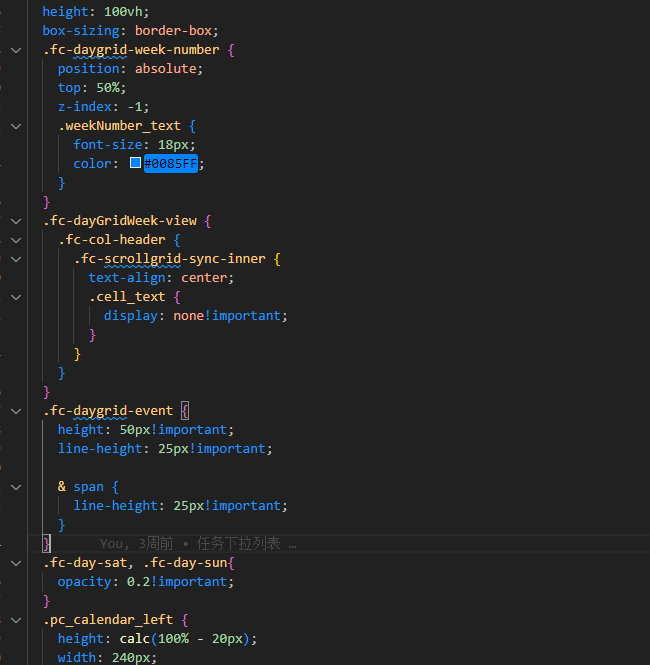
Task: Click the '.cell_text' selector text
Action: click(x=127, y=296)
